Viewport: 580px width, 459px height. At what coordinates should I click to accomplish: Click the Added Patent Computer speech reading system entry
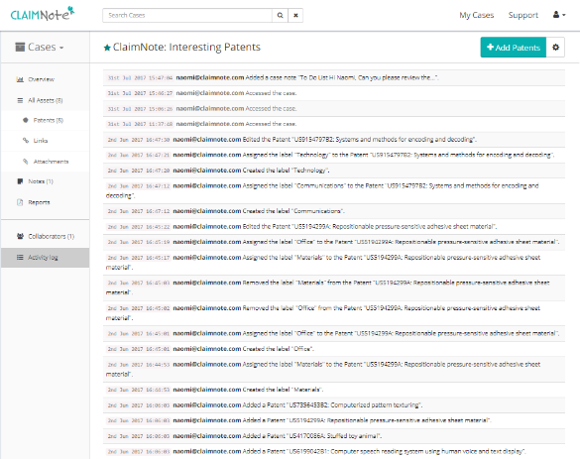tap(334, 451)
